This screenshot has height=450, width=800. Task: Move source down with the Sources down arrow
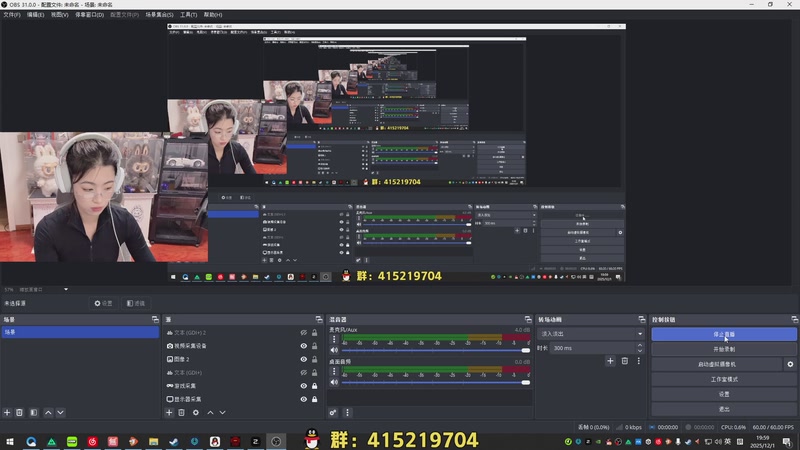click(x=222, y=412)
